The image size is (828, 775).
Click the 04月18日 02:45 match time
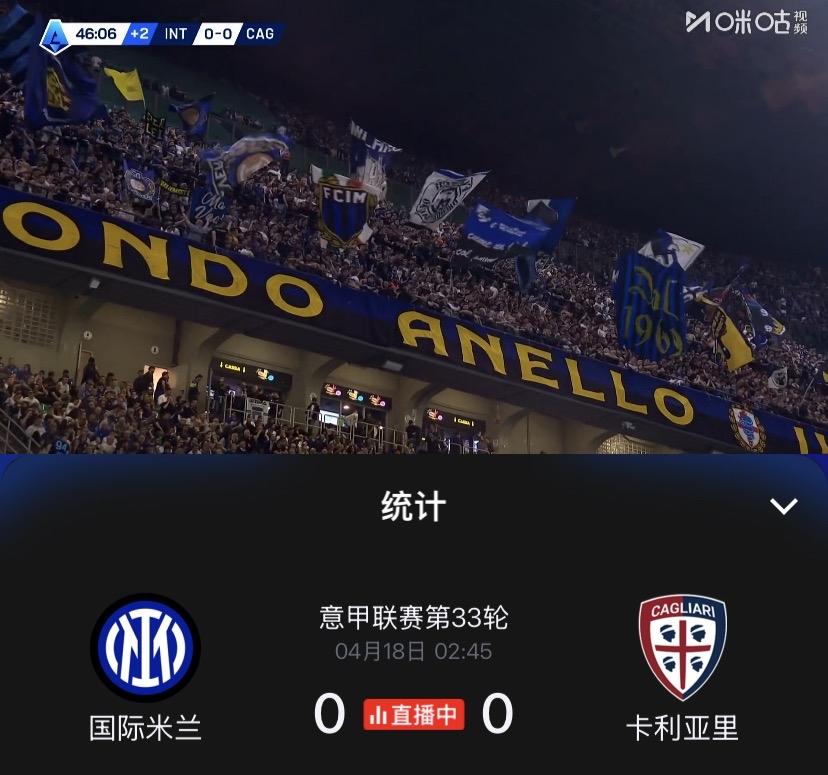click(x=413, y=651)
